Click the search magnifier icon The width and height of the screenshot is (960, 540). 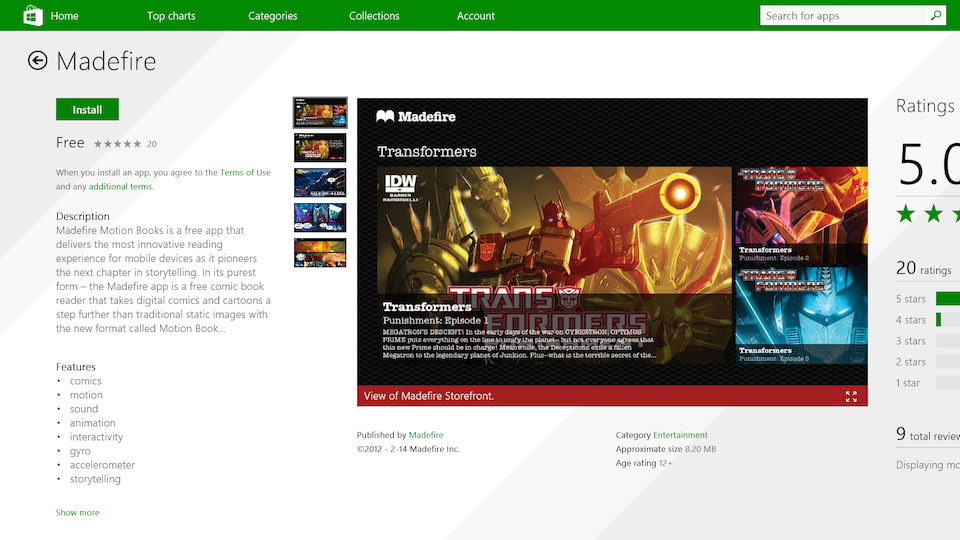point(936,16)
